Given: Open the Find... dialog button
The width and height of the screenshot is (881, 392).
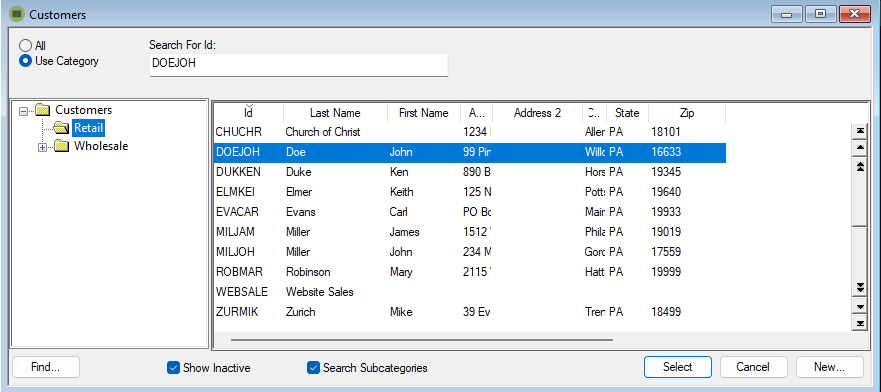Looking at the screenshot, I should pos(46,367).
